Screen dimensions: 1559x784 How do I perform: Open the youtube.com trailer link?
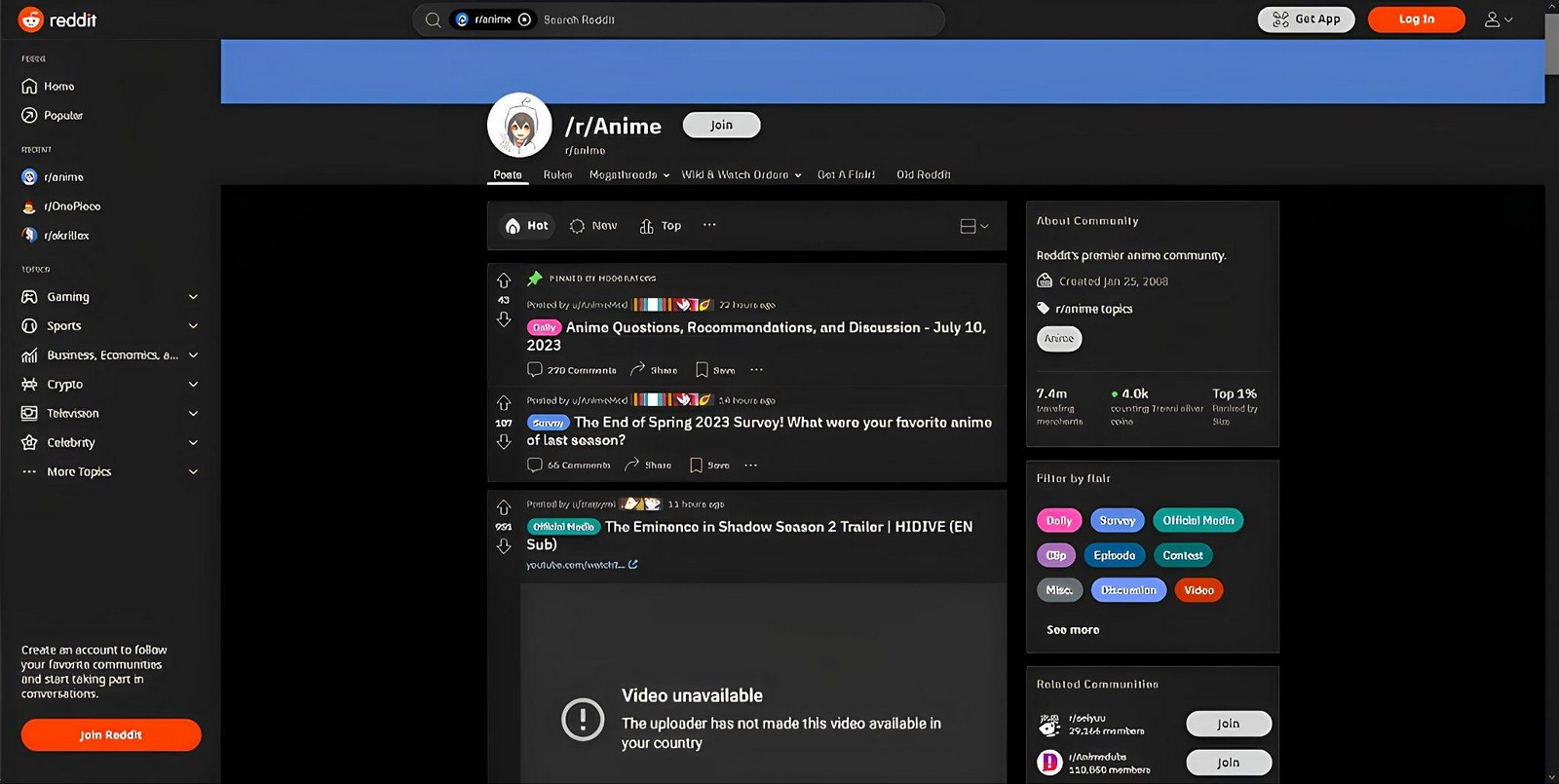[582, 565]
